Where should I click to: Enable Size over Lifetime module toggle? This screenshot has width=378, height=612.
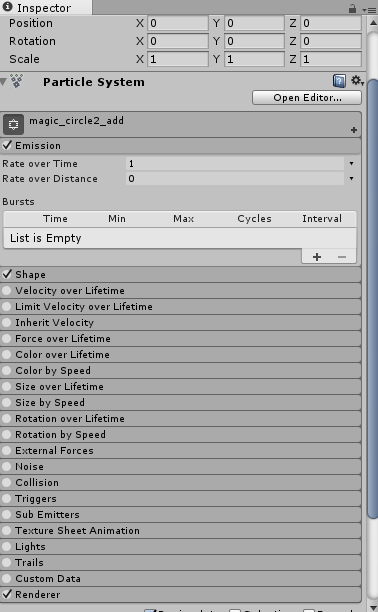6,386
